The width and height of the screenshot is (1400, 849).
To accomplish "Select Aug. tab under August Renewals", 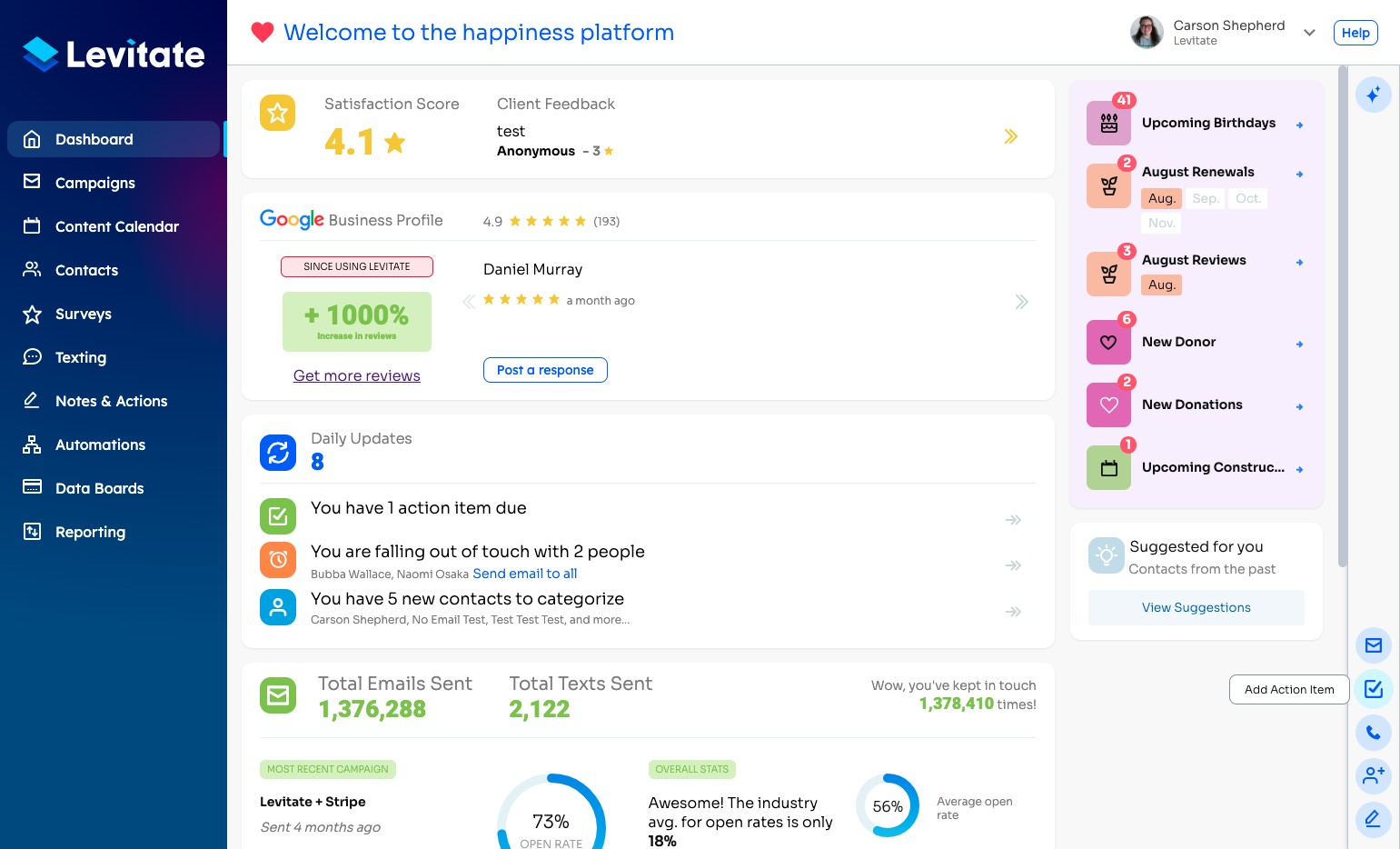I will point(1161,198).
